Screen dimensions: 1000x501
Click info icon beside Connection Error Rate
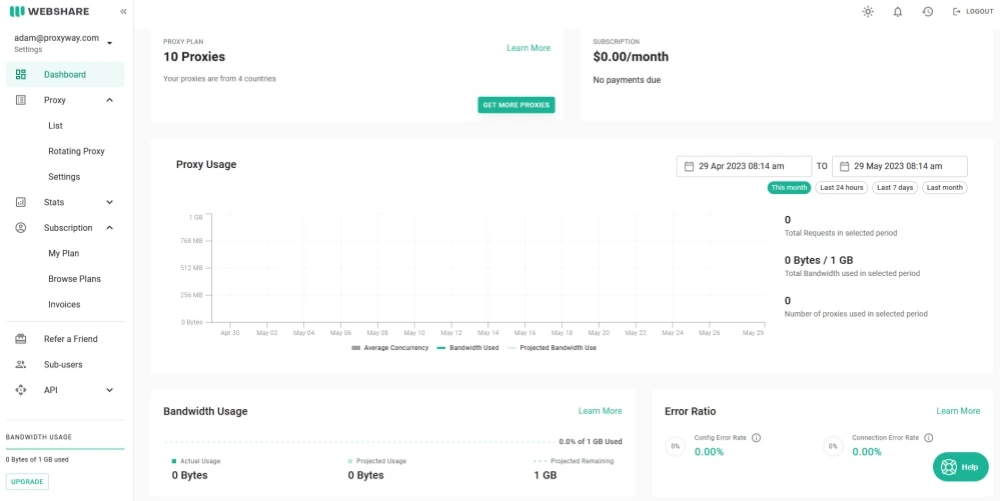929,438
